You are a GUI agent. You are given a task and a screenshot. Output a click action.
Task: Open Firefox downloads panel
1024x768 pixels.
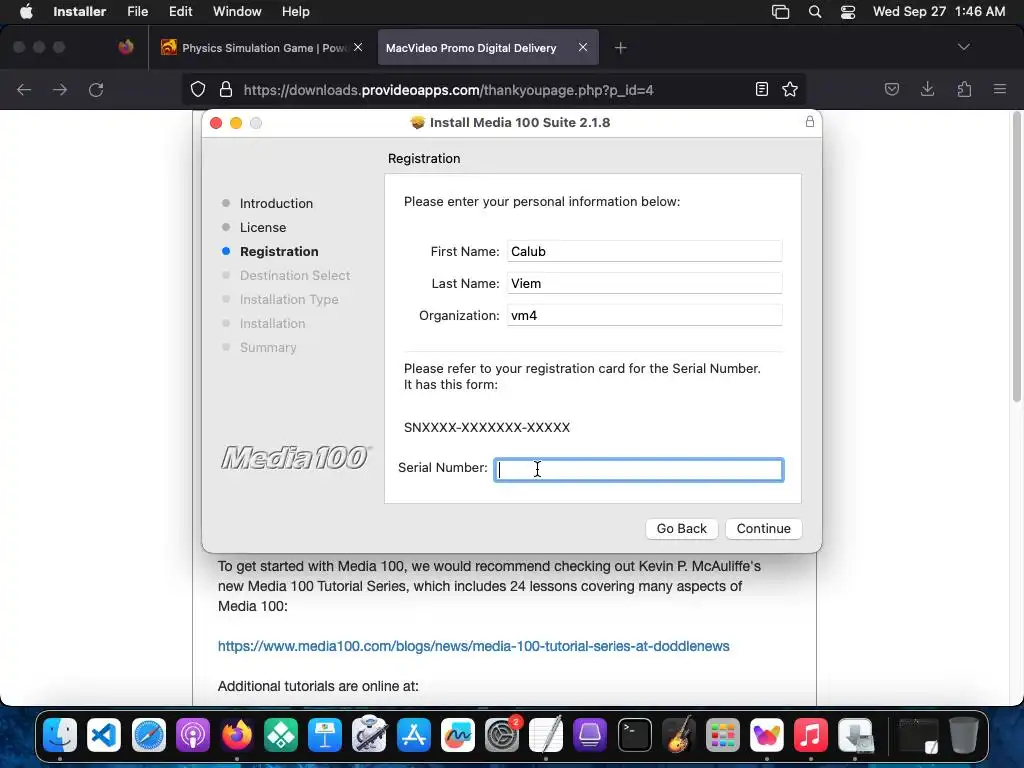click(x=927, y=89)
